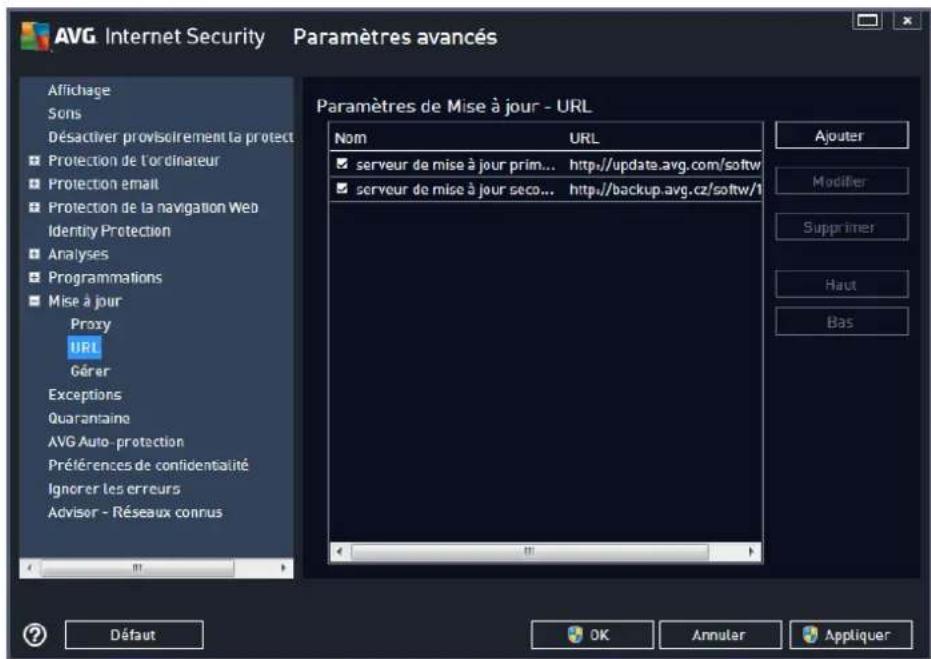Open Proxy update settings
The width and height of the screenshot is (931, 659).
point(90,324)
